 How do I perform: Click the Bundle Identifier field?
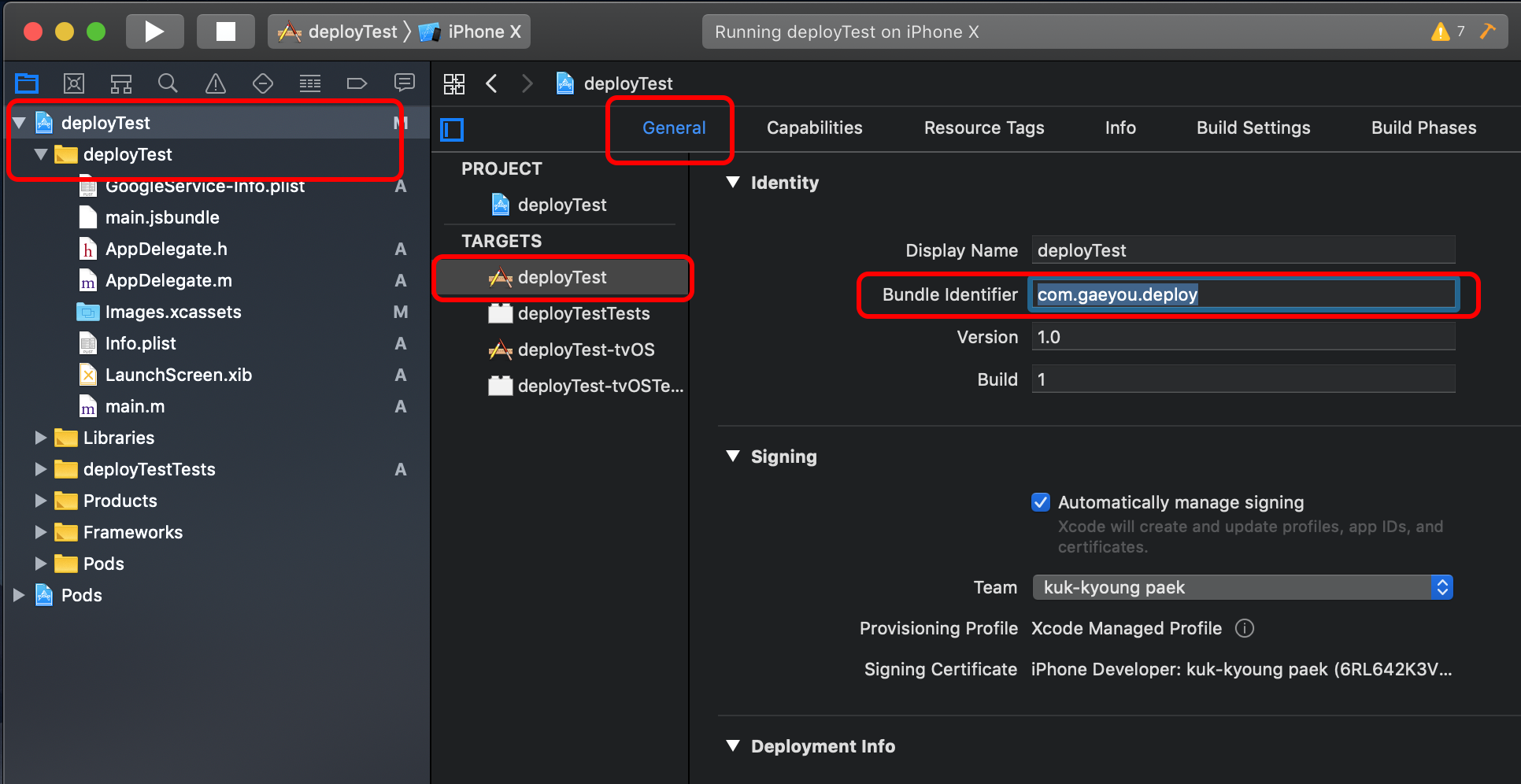pyautogui.click(x=1243, y=294)
